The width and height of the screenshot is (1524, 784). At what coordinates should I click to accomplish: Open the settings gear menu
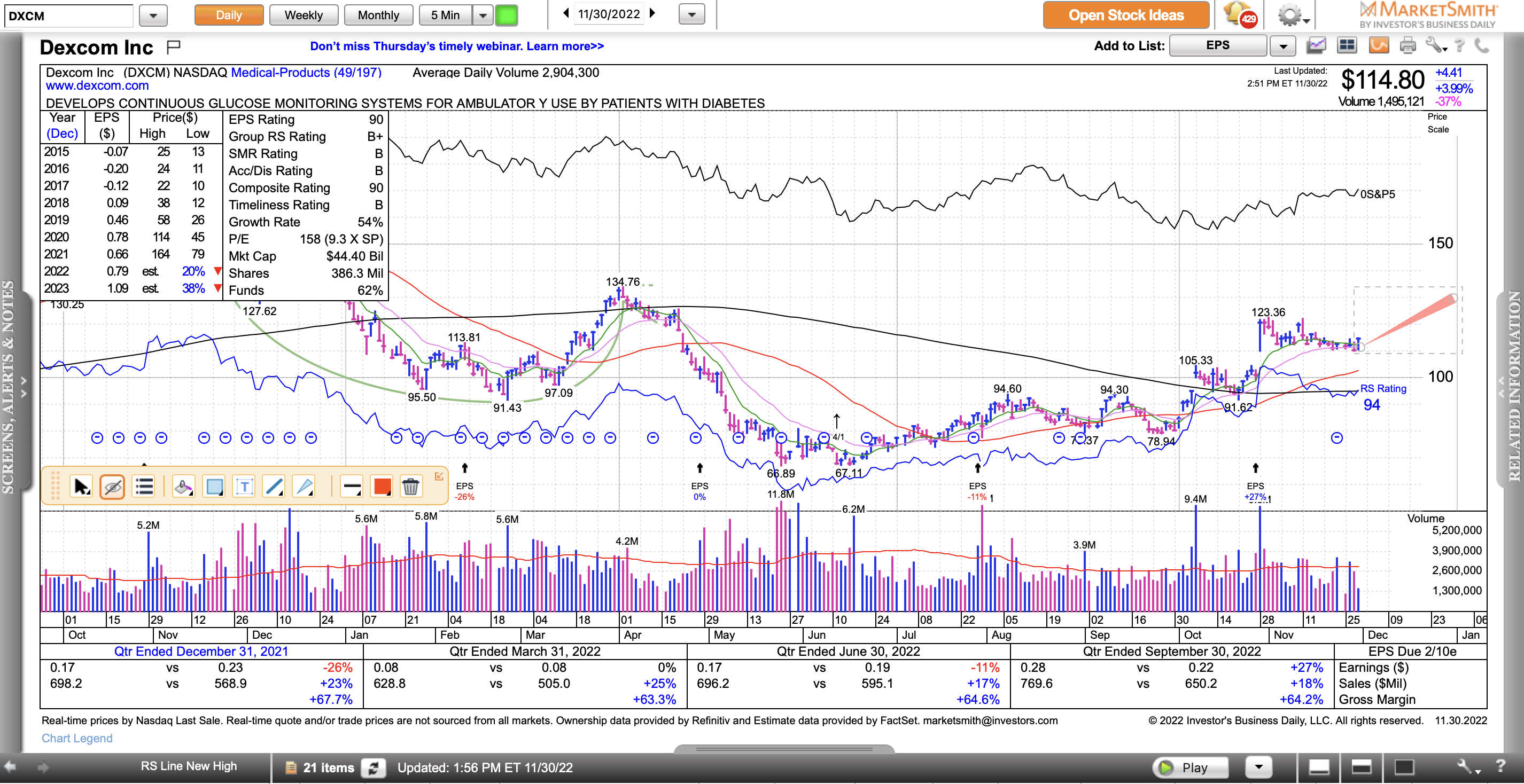1293,15
